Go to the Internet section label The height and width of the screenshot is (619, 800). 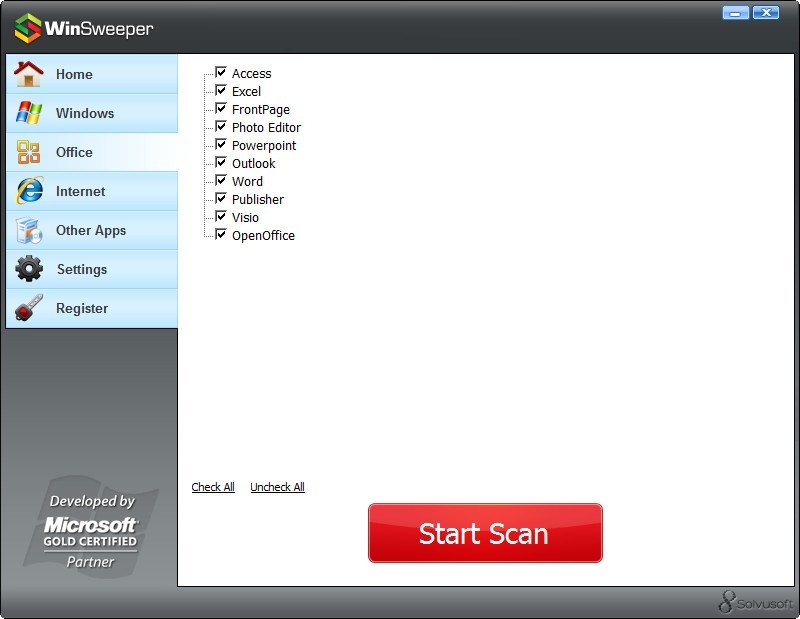coord(81,191)
